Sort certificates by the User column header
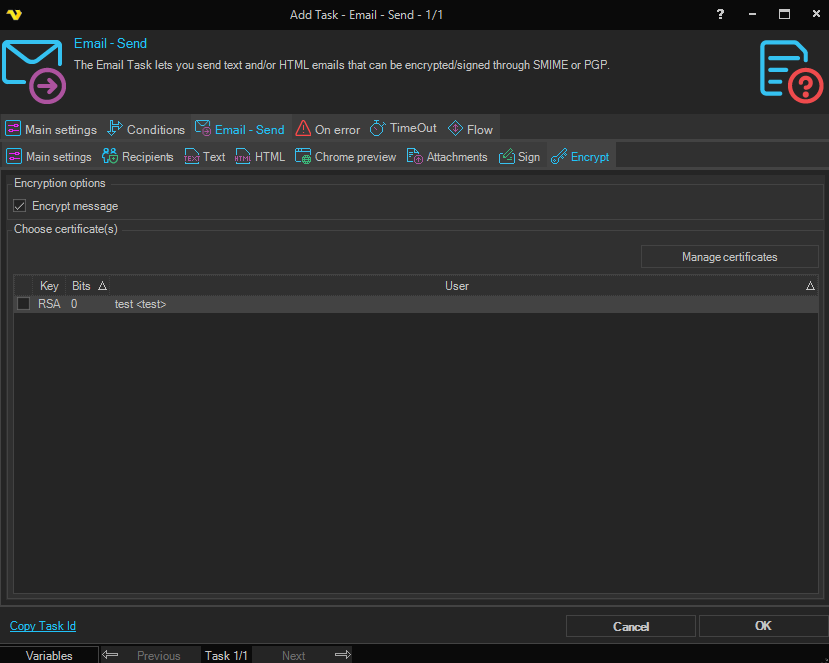The width and height of the screenshot is (829, 663). point(457,286)
